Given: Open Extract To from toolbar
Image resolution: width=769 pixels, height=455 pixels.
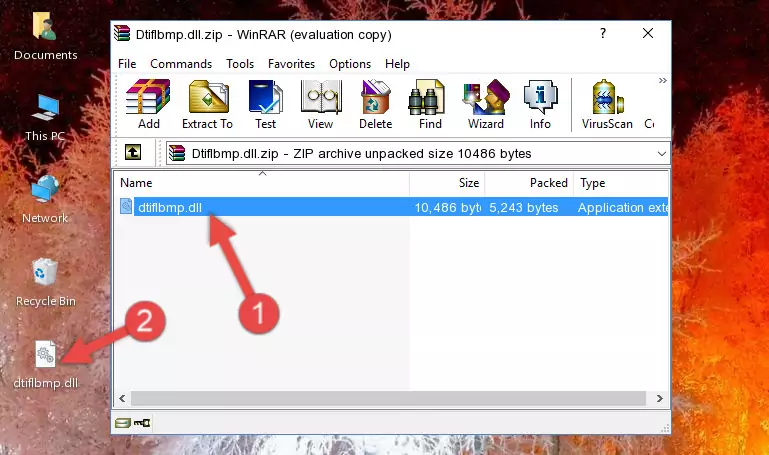Looking at the screenshot, I should (x=207, y=104).
